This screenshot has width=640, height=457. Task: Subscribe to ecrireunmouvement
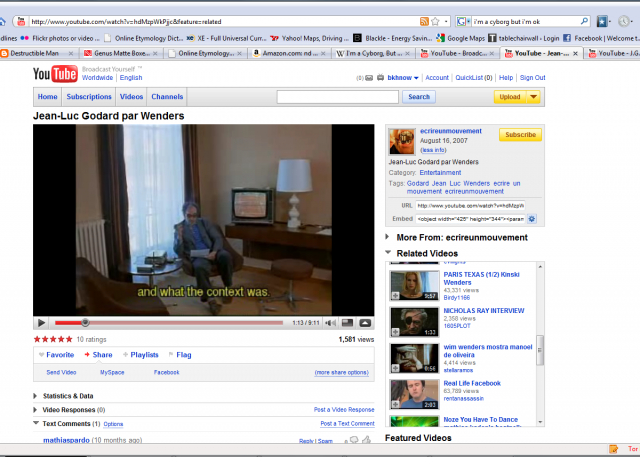(x=520, y=135)
